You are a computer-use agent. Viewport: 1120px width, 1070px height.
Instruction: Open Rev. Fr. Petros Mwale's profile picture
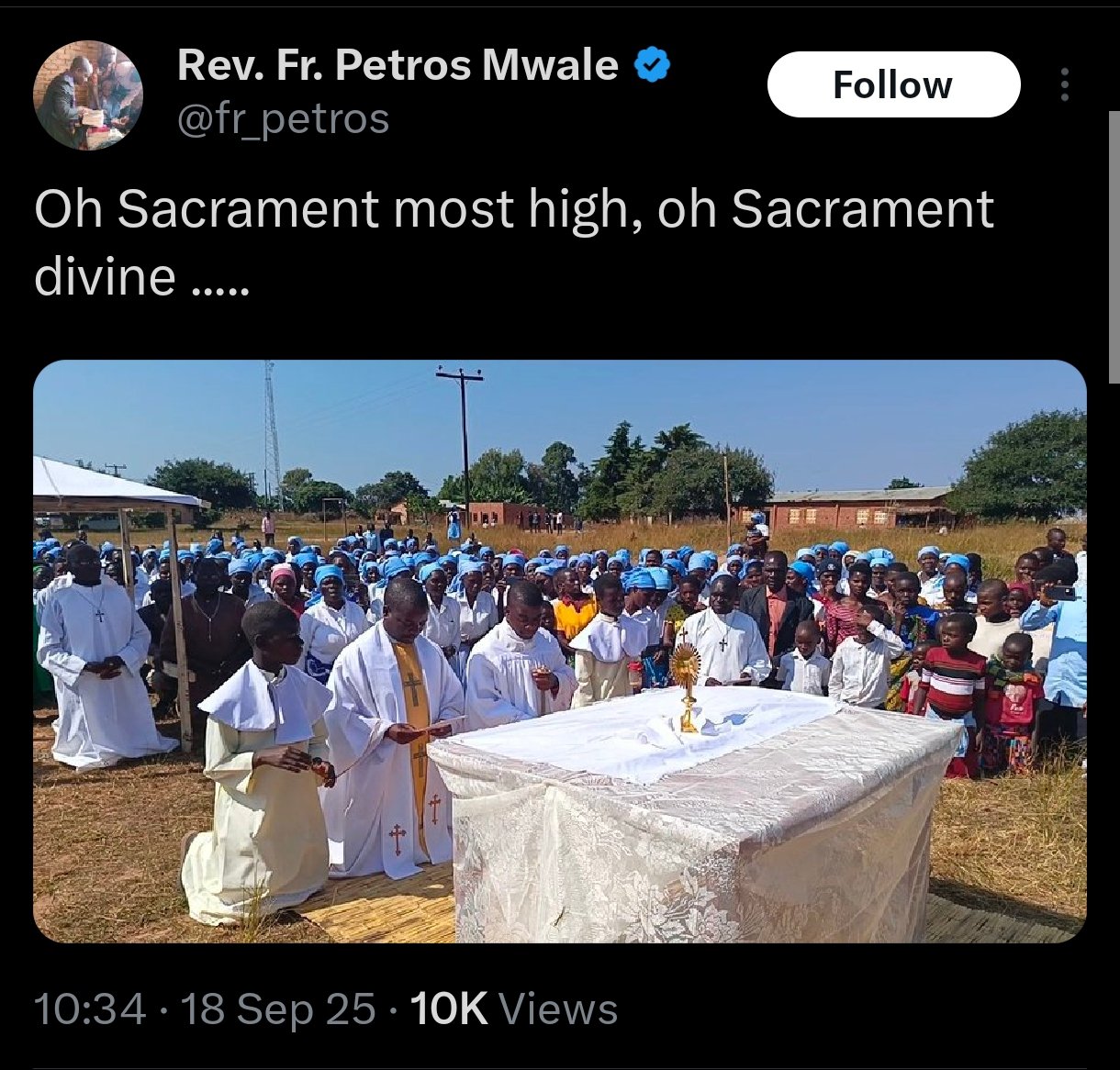(88, 95)
